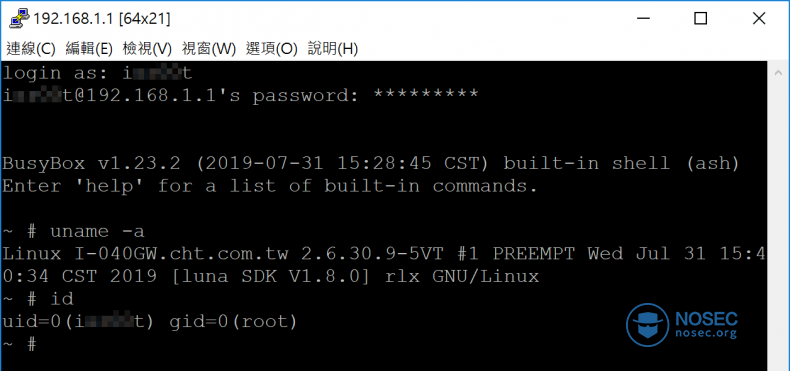
Task: Click the 'gid=0(root)' output text
Action: click(x=233, y=322)
